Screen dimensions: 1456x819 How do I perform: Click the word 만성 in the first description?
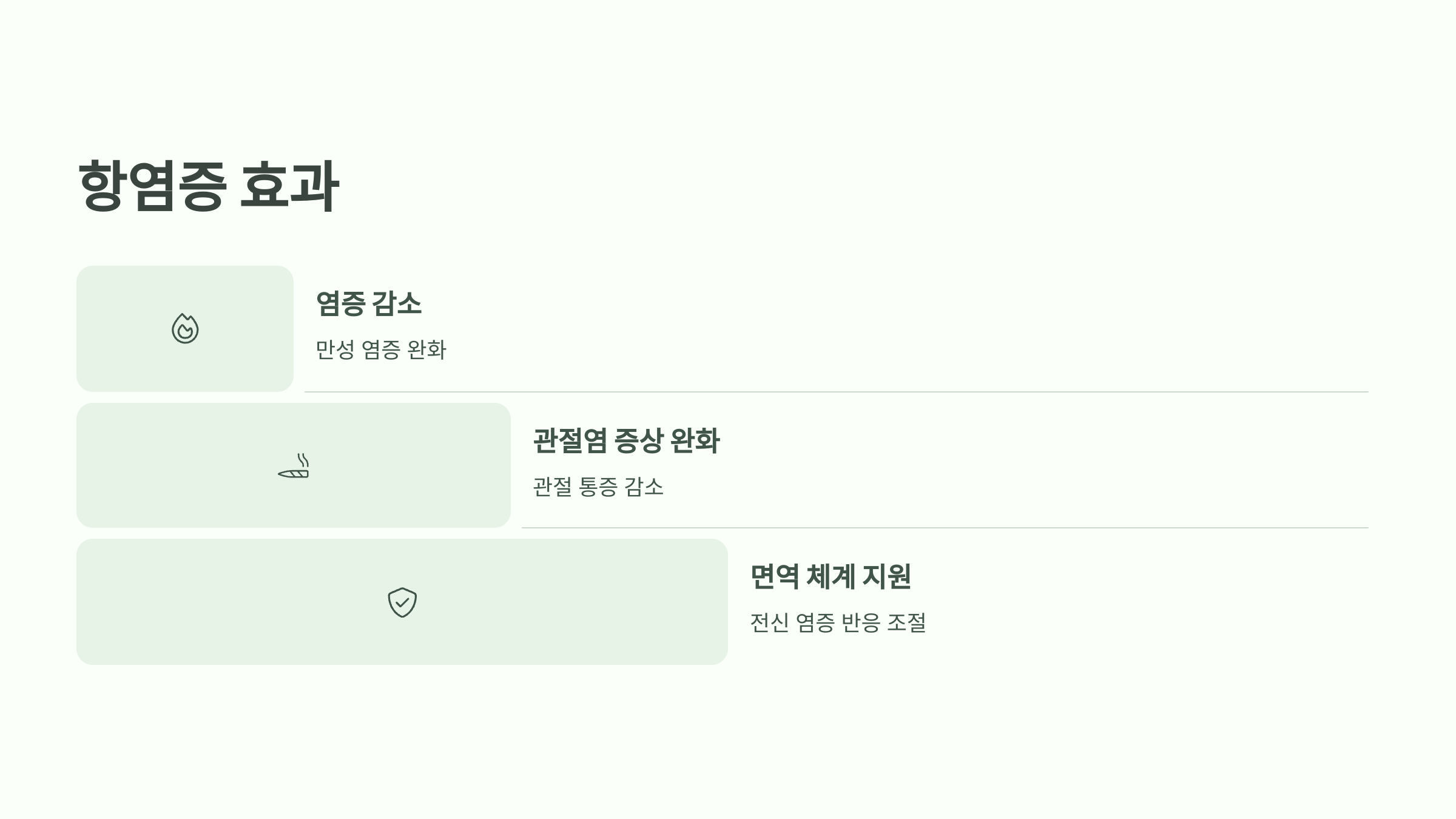[335, 349]
